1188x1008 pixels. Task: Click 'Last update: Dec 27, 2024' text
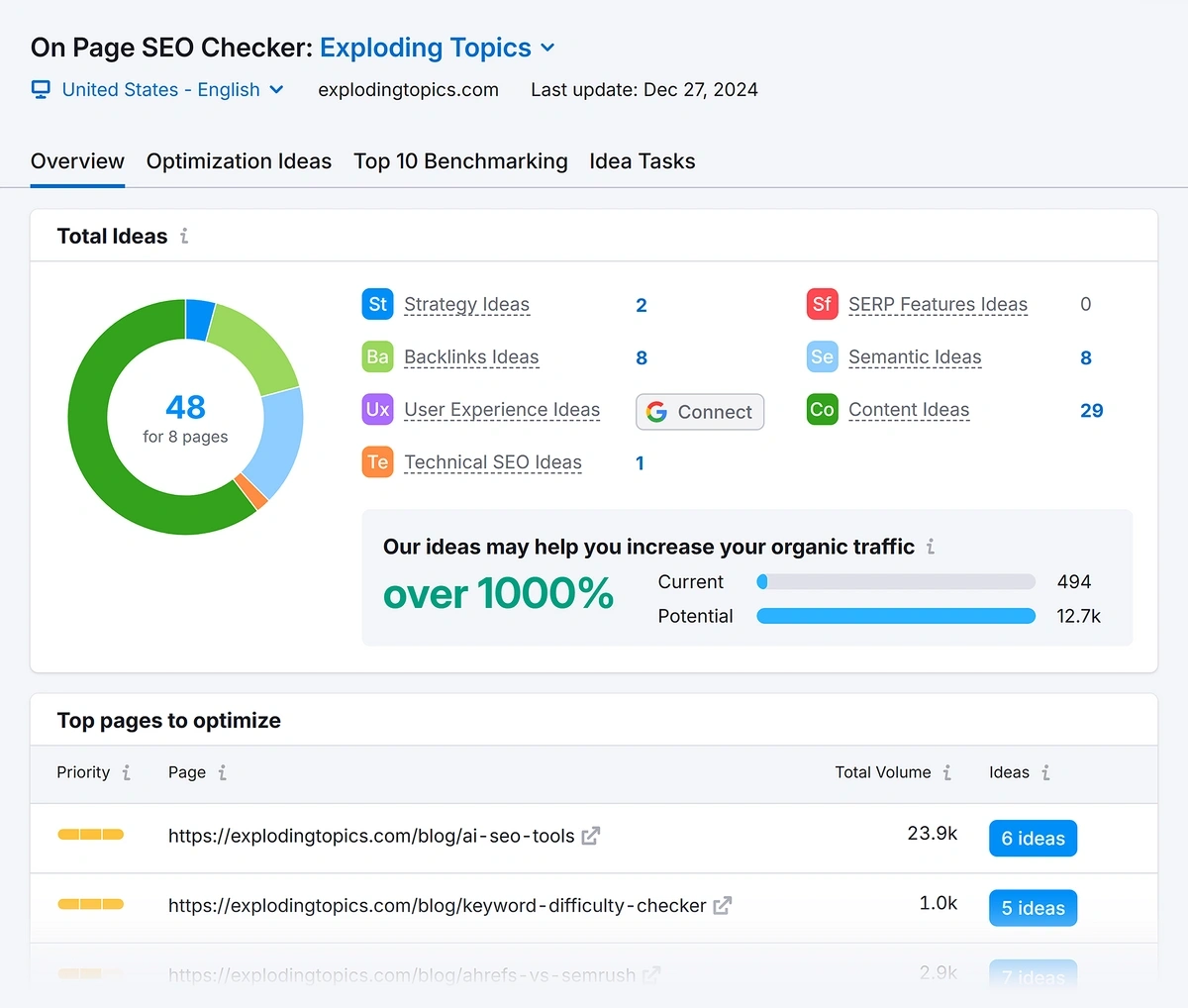click(644, 90)
